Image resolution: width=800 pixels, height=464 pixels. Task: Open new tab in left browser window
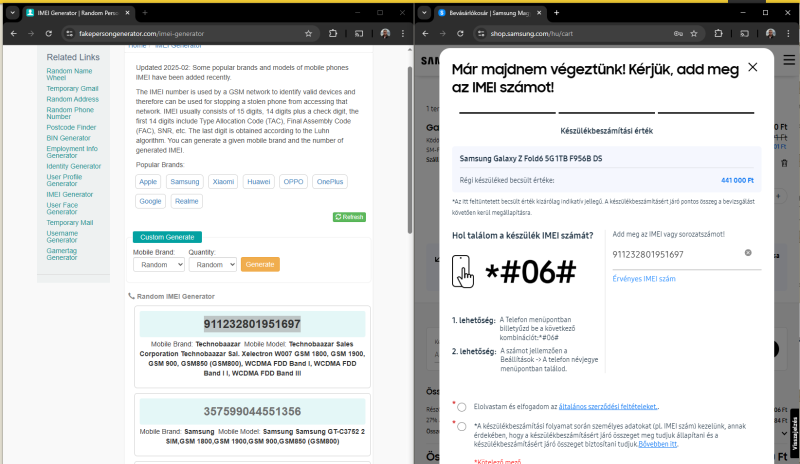tap(145, 13)
